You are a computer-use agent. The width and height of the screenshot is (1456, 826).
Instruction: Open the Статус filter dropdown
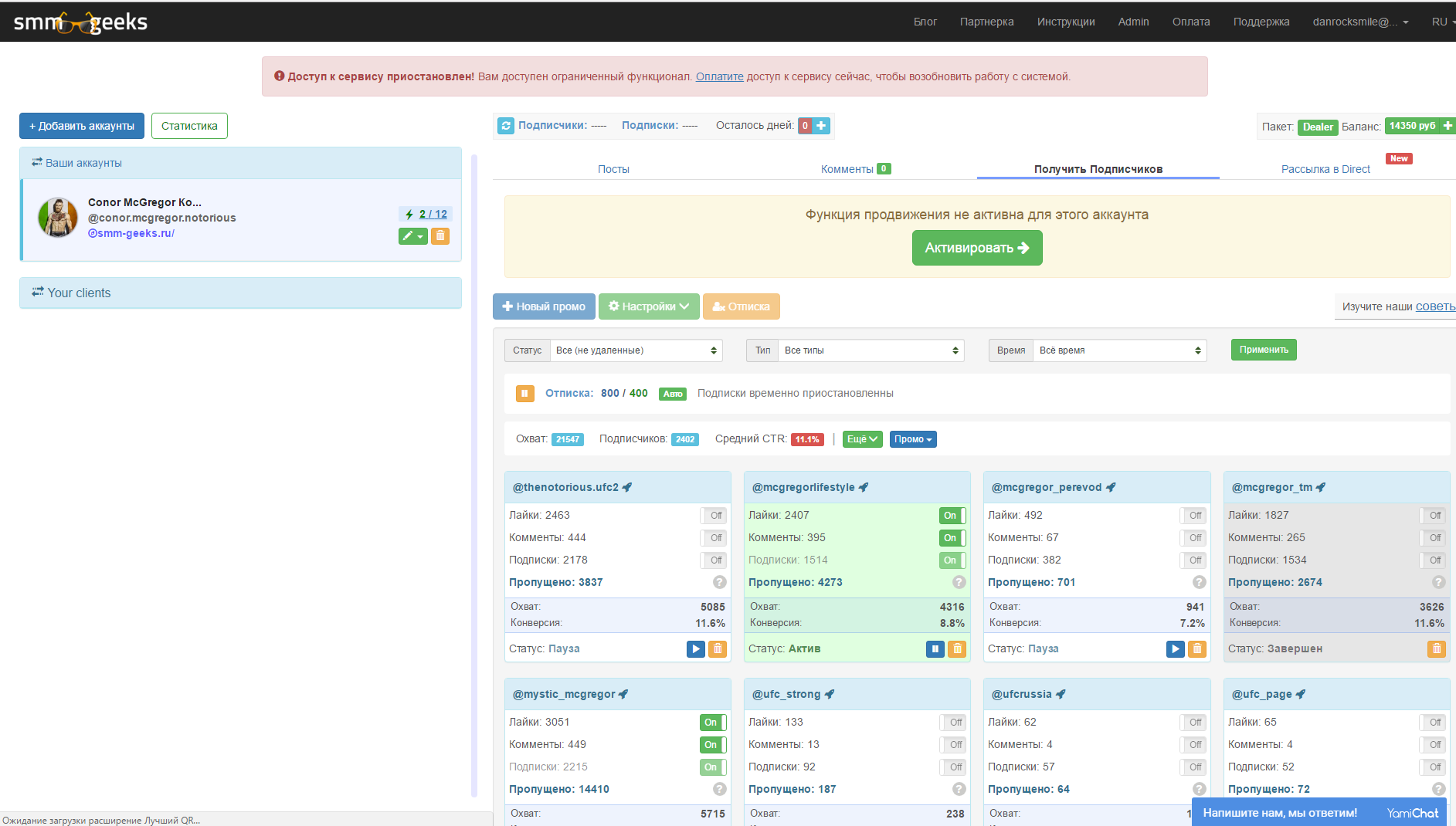pos(636,350)
